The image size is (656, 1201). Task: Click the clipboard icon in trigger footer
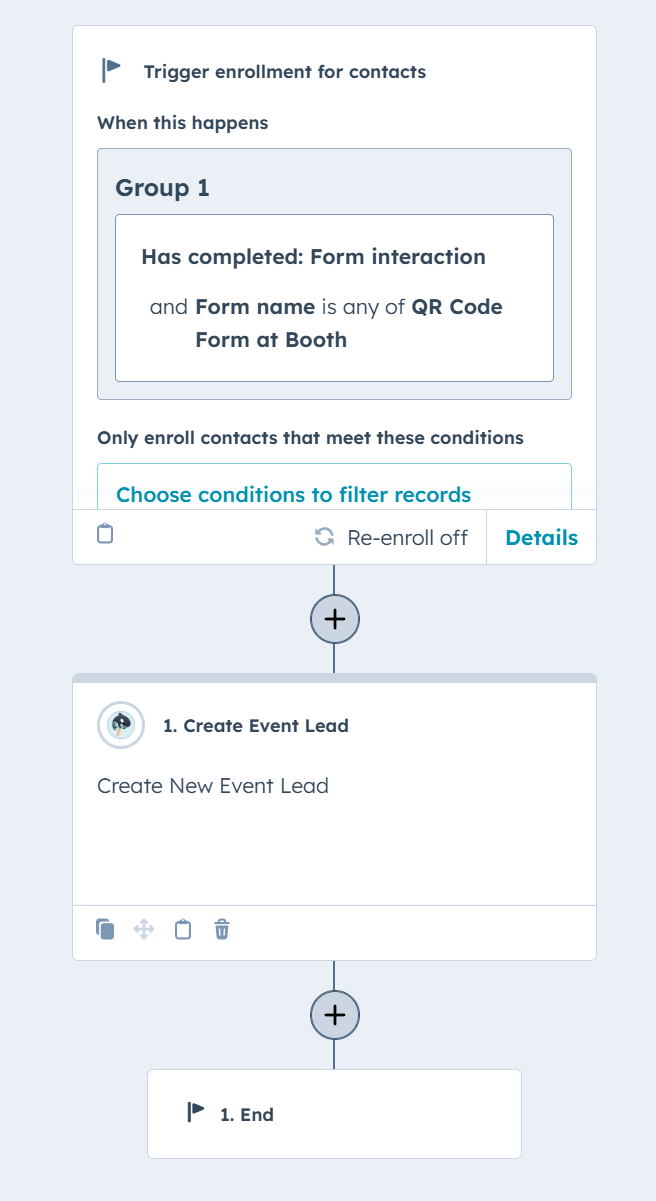pyautogui.click(x=105, y=534)
